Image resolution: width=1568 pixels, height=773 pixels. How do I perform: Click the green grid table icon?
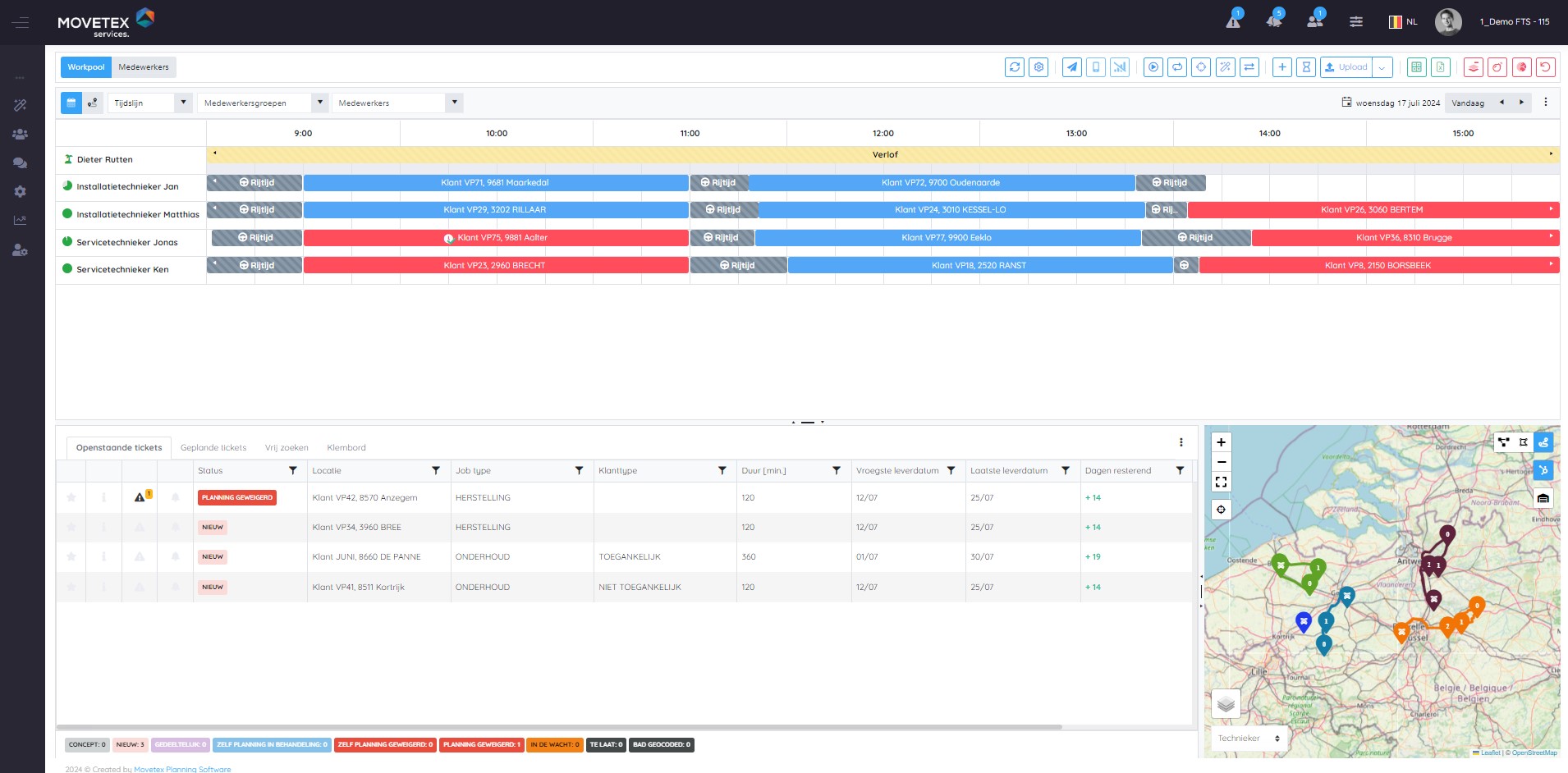[1416, 67]
